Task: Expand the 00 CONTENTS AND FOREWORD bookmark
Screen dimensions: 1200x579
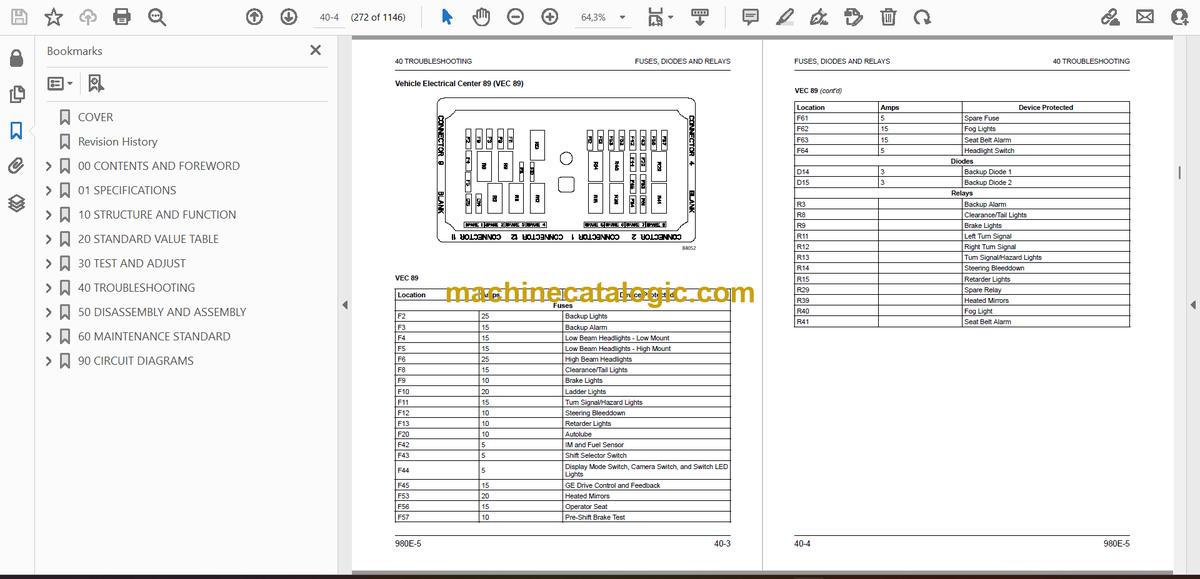Action: tap(49, 166)
